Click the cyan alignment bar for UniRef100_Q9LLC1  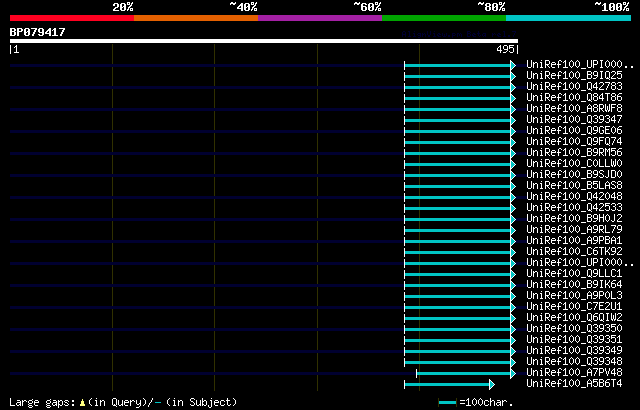[x=458, y=275]
